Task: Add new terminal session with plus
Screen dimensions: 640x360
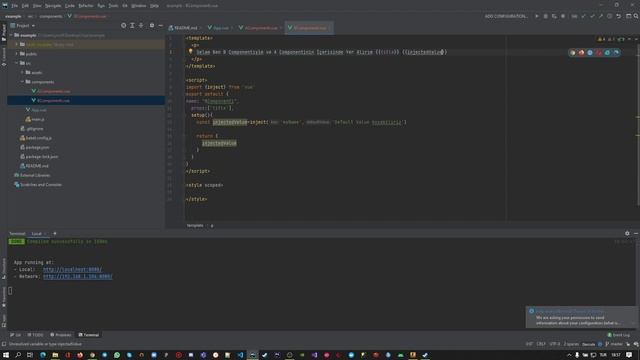Action: pos(55,233)
